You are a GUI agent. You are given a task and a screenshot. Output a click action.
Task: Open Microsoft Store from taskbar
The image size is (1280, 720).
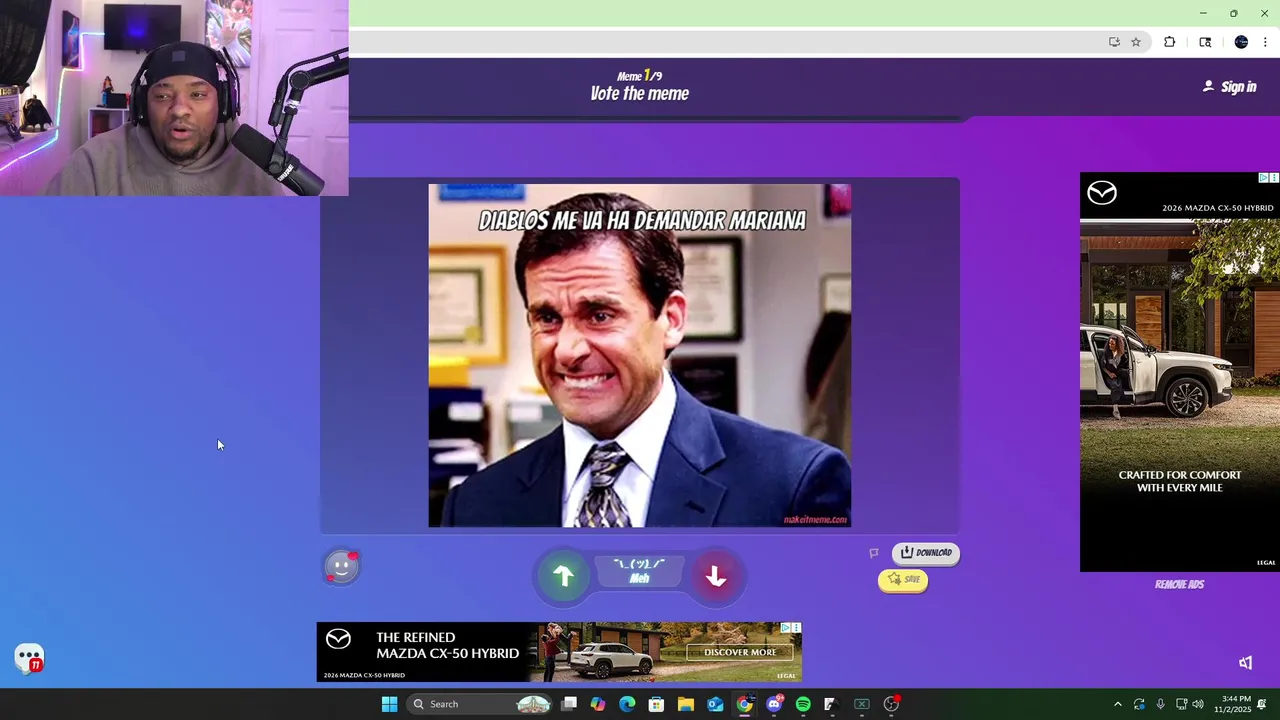click(656, 704)
